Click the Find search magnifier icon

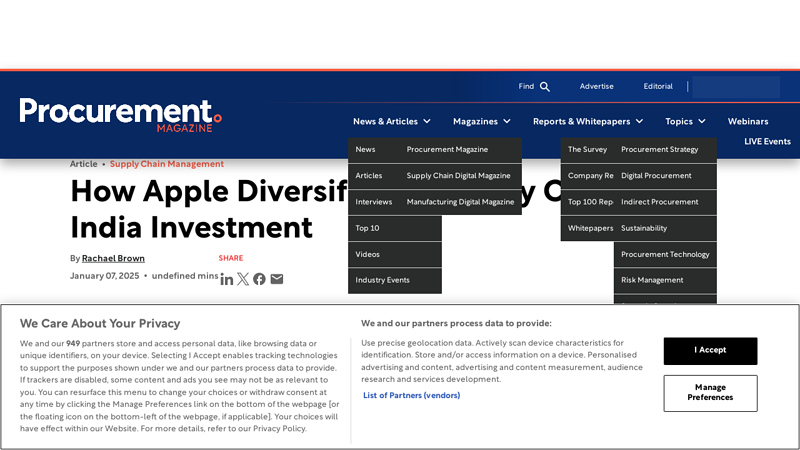545,87
